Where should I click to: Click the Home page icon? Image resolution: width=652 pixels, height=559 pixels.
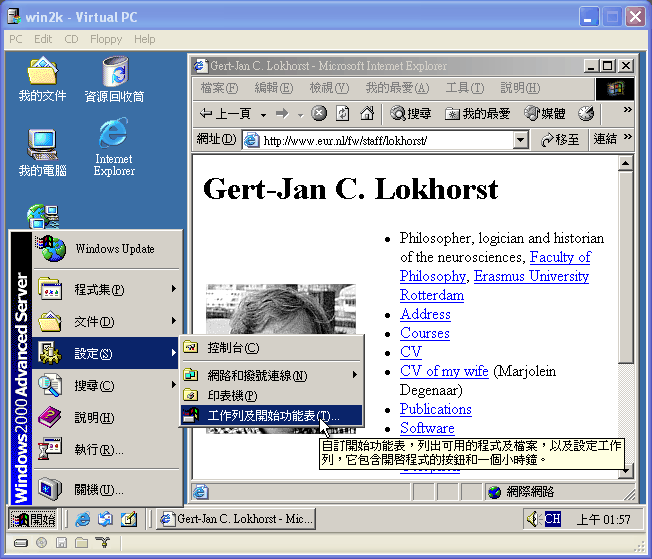(x=367, y=113)
